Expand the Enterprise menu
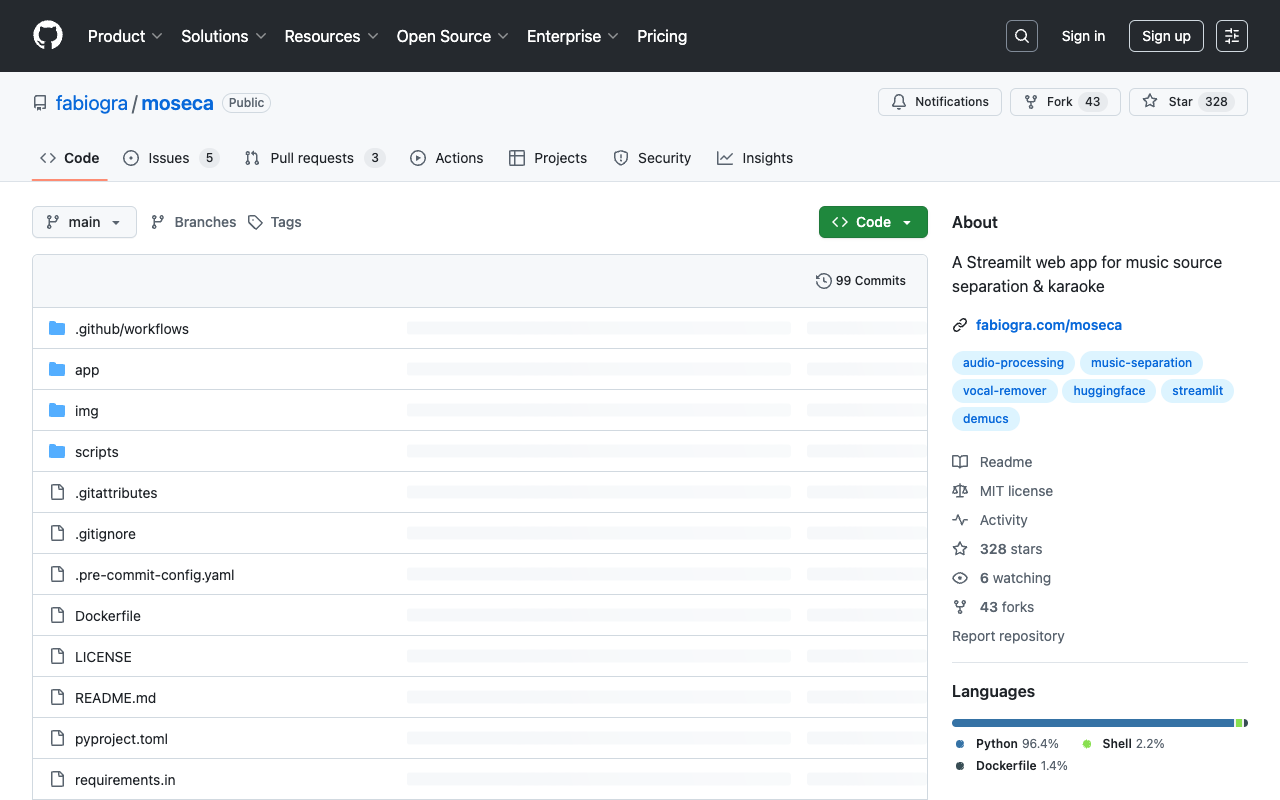 click(x=573, y=36)
